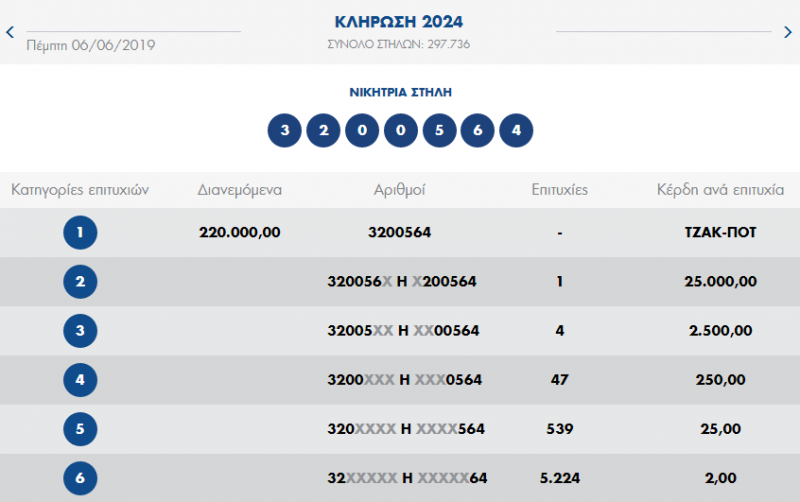This screenshot has height=502, width=800.
Task: Select the category 2 circle badge
Action: [x=80, y=282]
